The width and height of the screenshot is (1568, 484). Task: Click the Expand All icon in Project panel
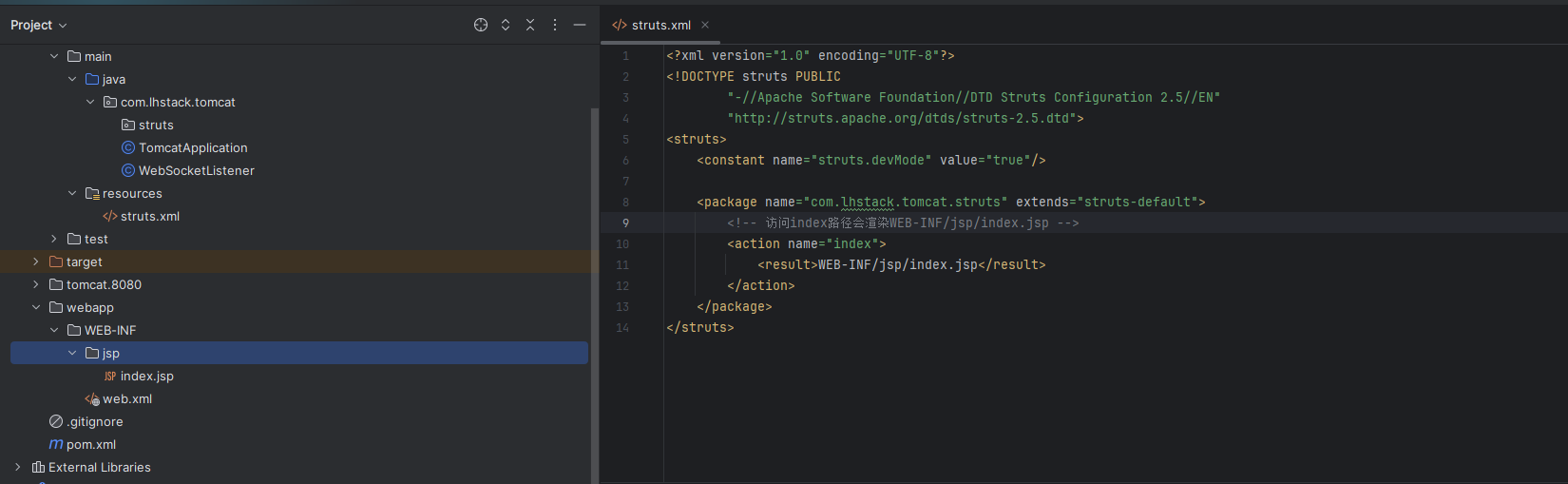click(x=506, y=25)
